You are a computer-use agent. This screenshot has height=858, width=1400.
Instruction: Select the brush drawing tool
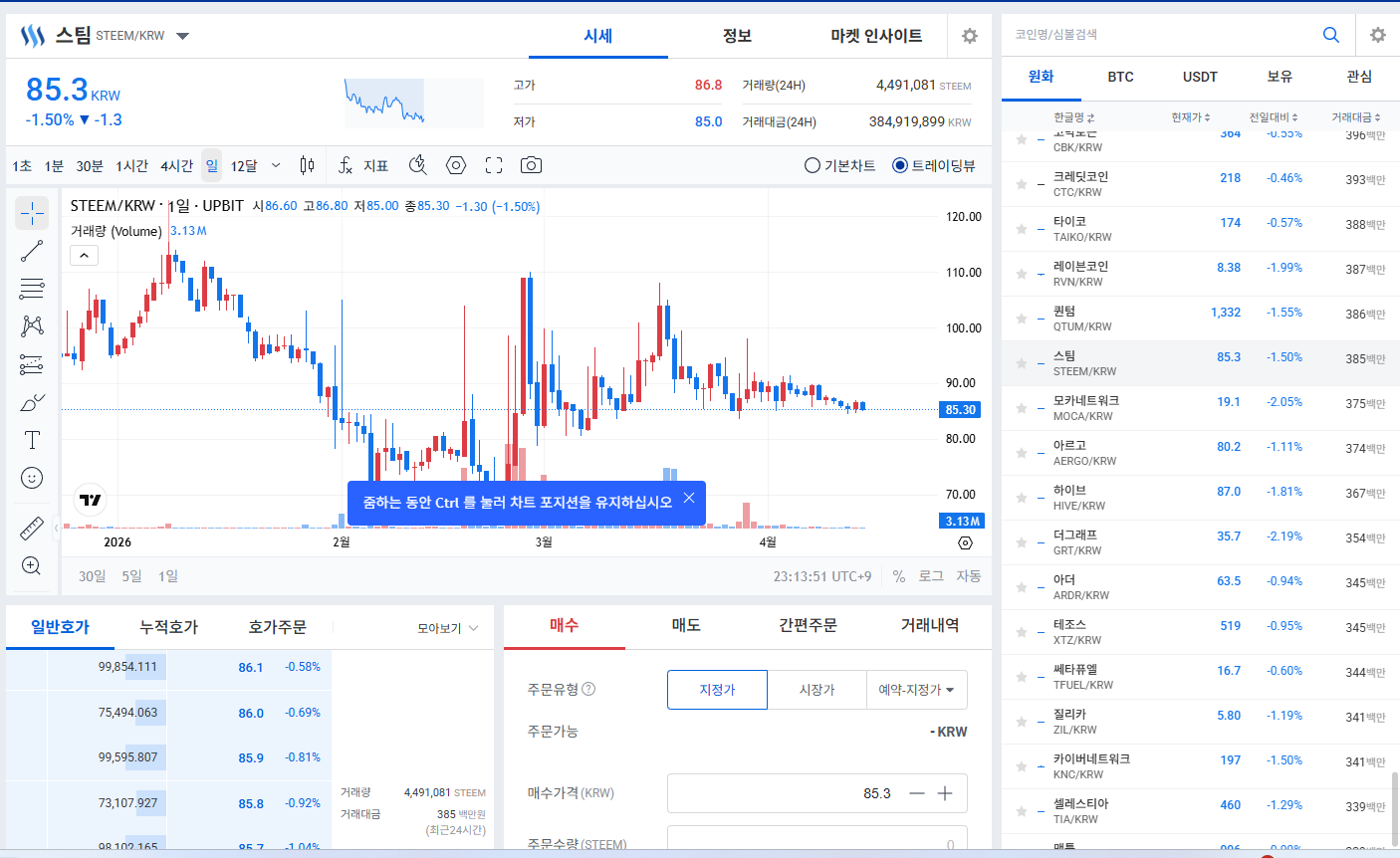32,402
